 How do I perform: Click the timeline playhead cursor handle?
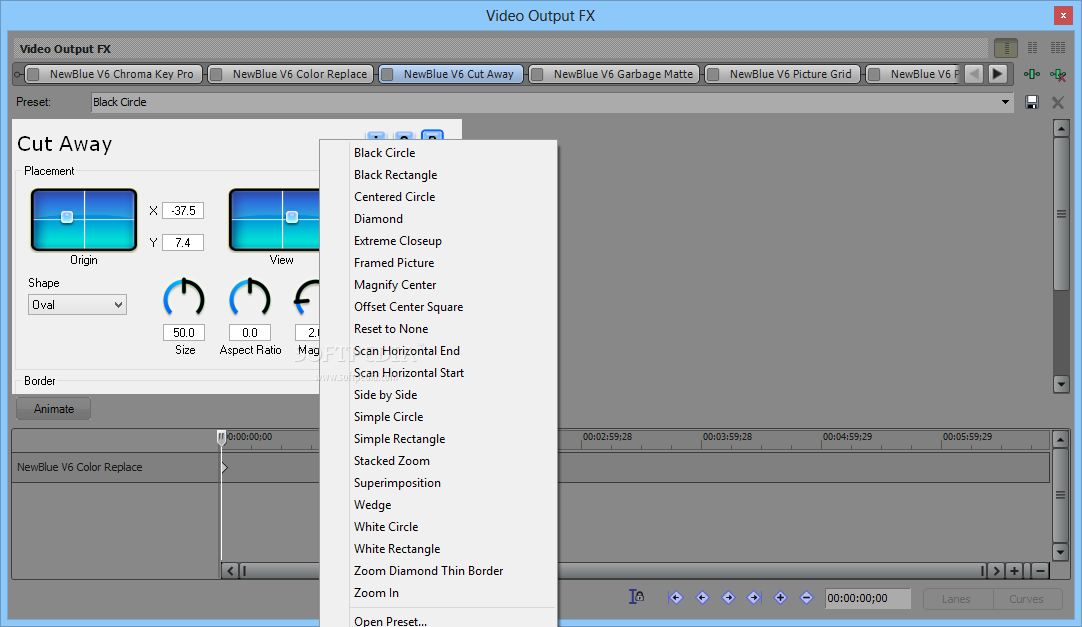tap(221, 437)
